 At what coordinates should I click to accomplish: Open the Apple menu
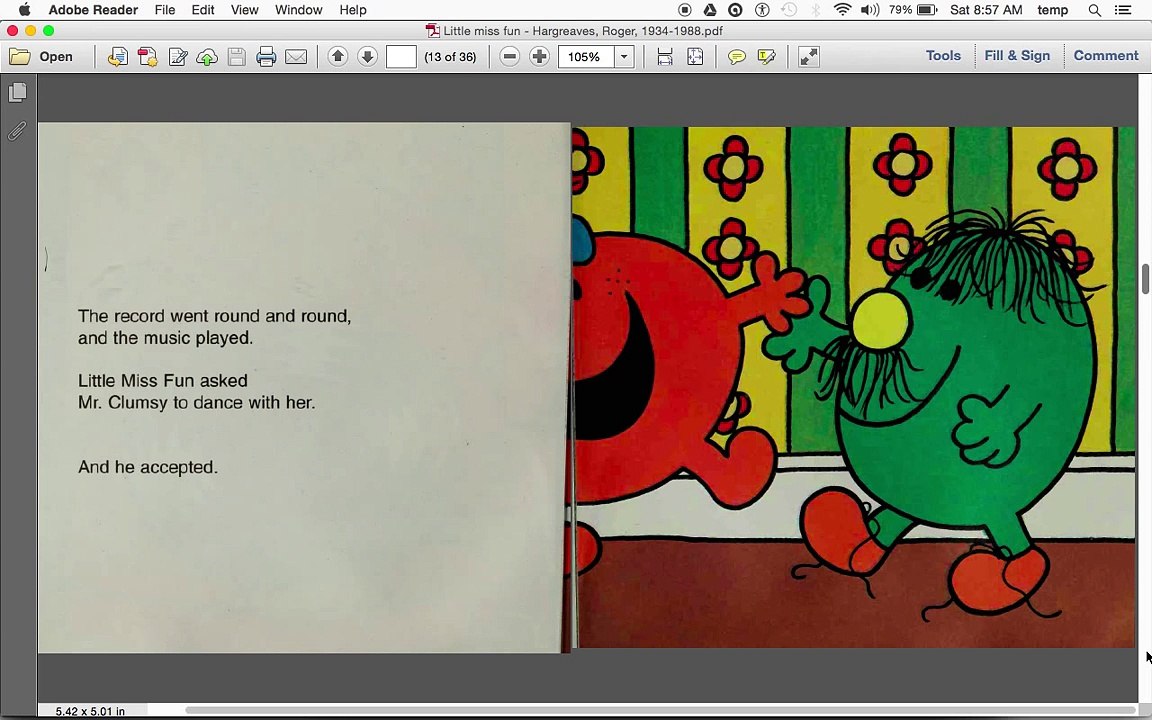24,10
